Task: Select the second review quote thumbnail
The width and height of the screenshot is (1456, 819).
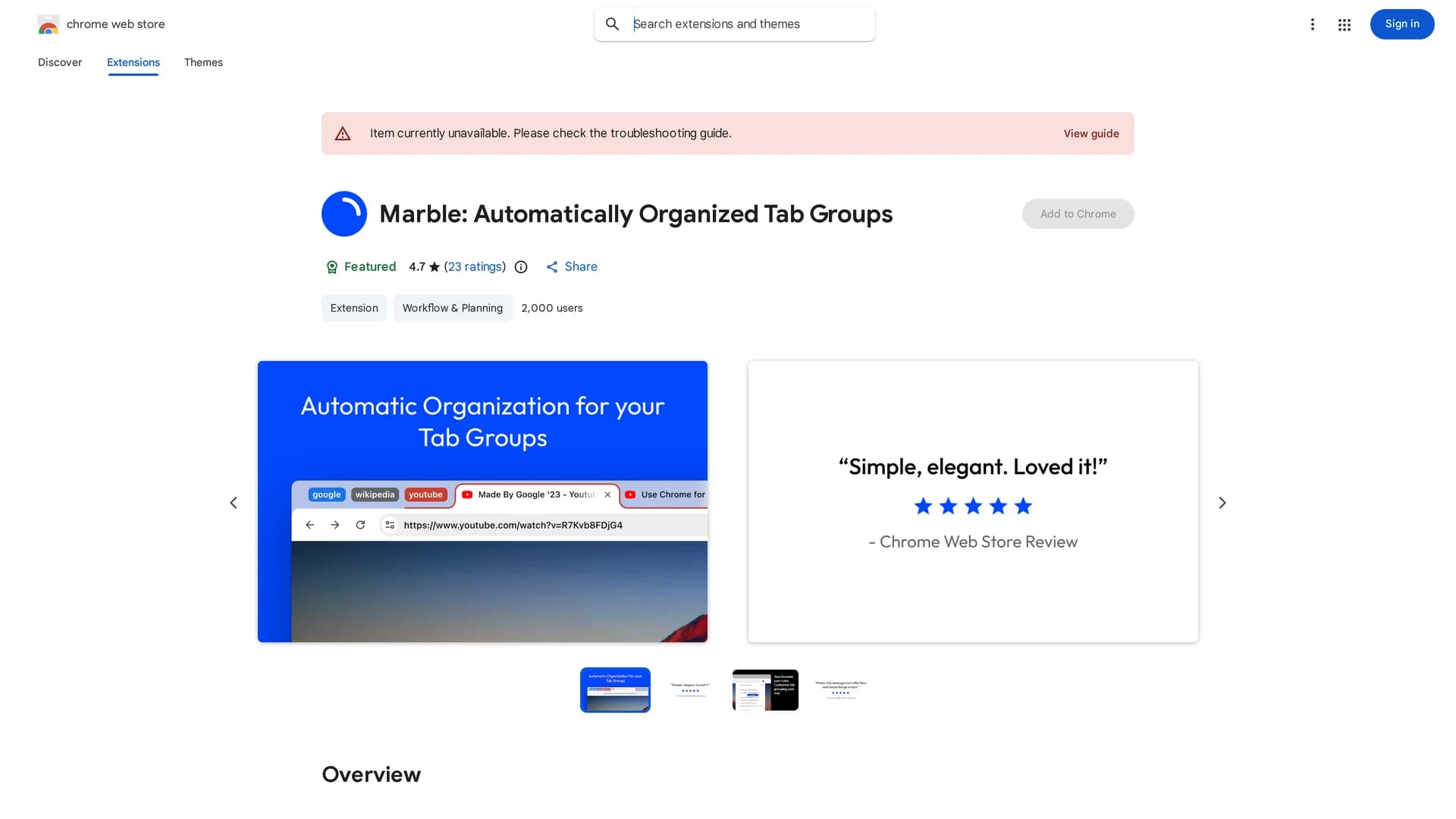Action: pos(690,690)
